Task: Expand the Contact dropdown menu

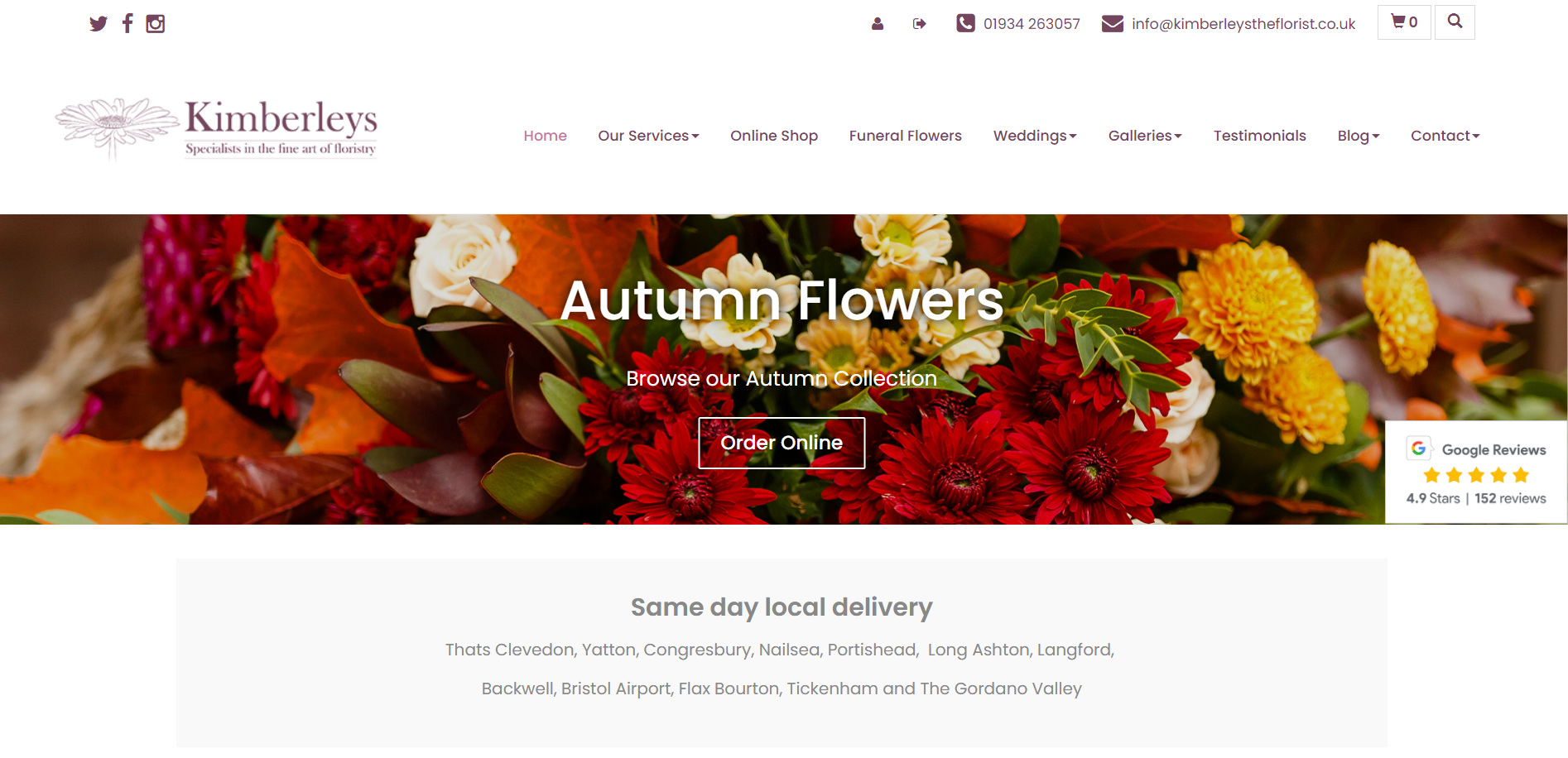Action: (1445, 136)
